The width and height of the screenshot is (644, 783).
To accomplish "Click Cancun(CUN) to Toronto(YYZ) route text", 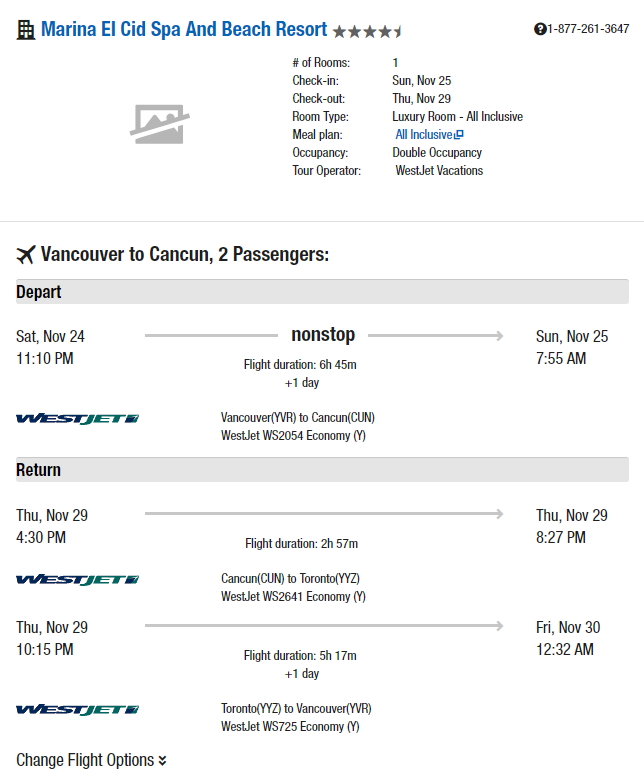I will (290, 578).
